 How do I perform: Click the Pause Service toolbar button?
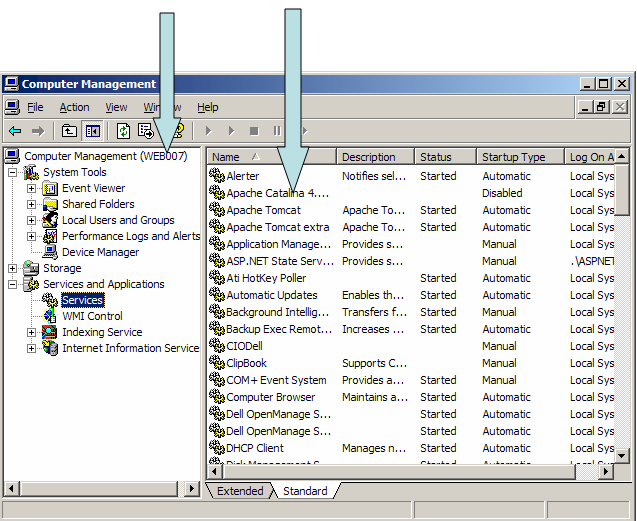tap(277, 131)
